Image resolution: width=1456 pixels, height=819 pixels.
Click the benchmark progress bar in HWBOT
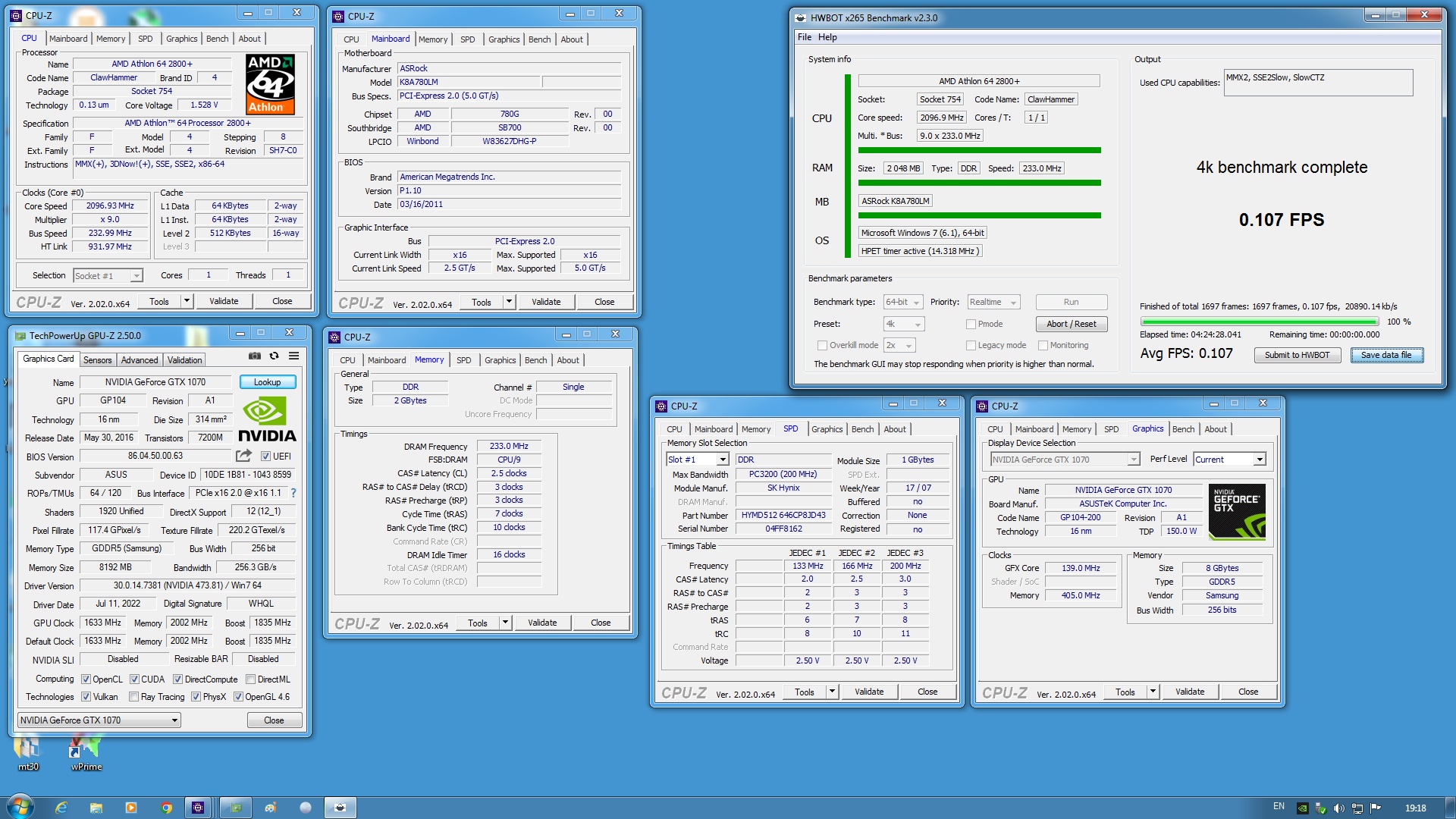click(1259, 322)
